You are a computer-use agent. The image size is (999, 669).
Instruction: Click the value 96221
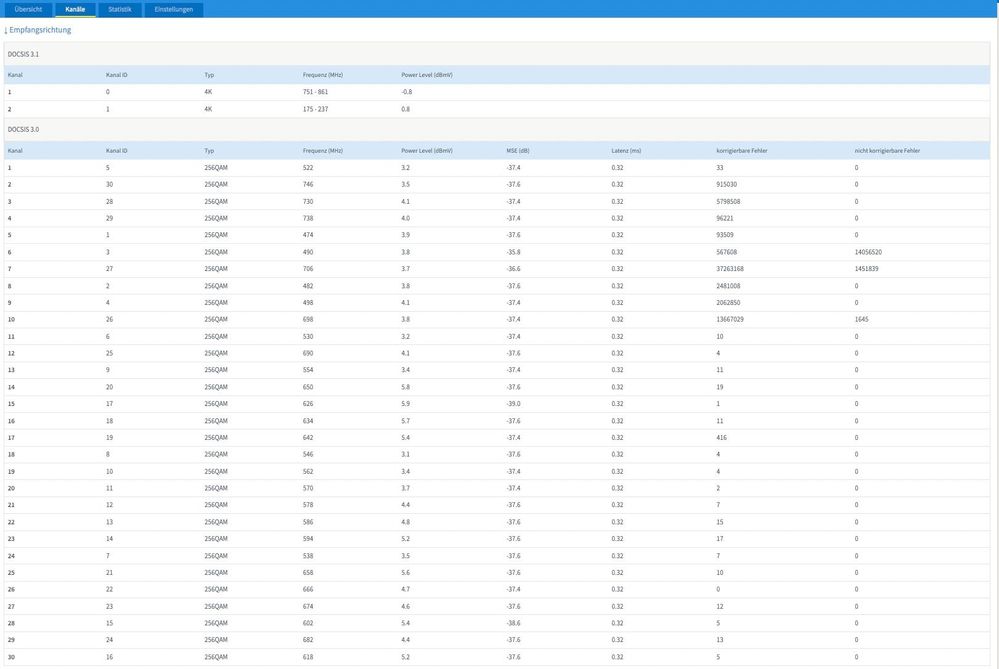point(724,218)
